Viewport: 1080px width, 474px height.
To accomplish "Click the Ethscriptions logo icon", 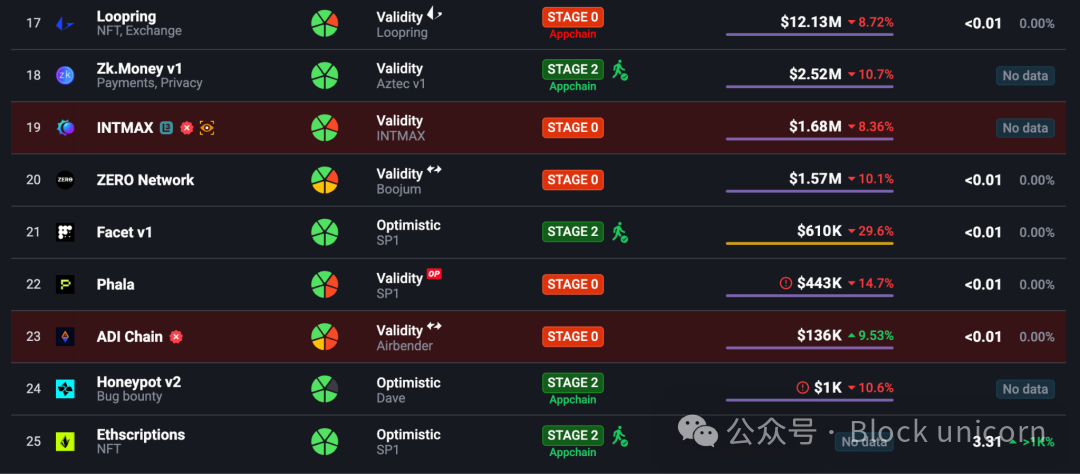I will (65, 441).
